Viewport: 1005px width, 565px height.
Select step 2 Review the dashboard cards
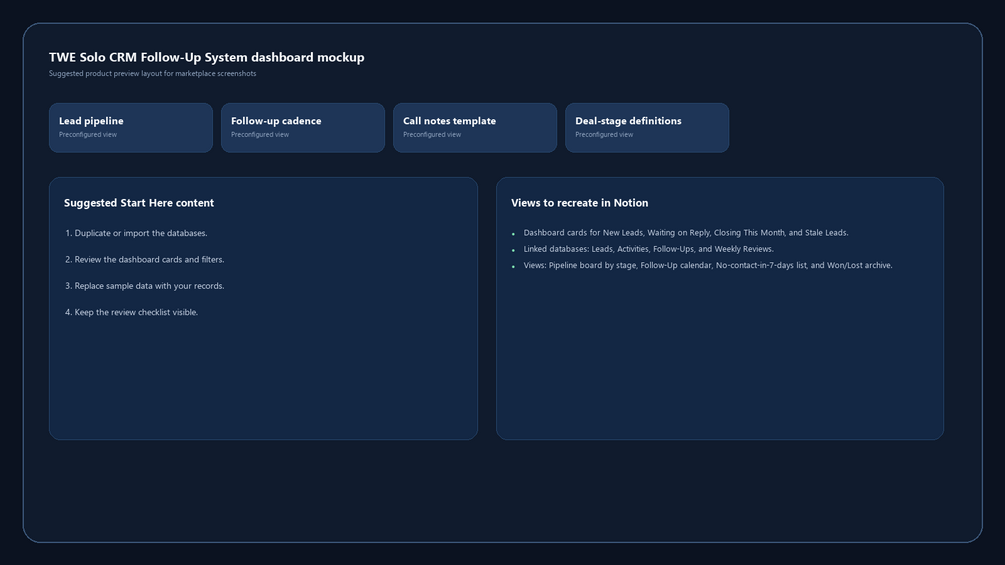(x=144, y=259)
